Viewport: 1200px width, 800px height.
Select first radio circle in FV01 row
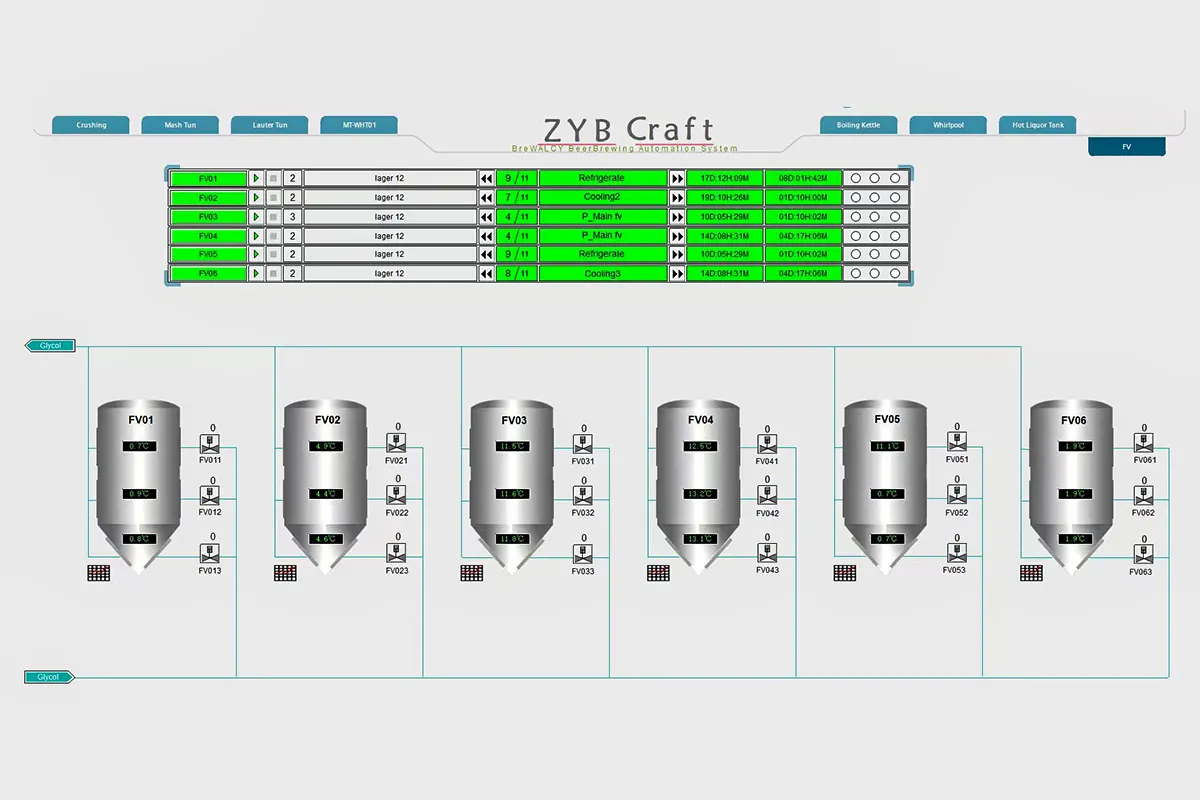click(x=855, y=178)
